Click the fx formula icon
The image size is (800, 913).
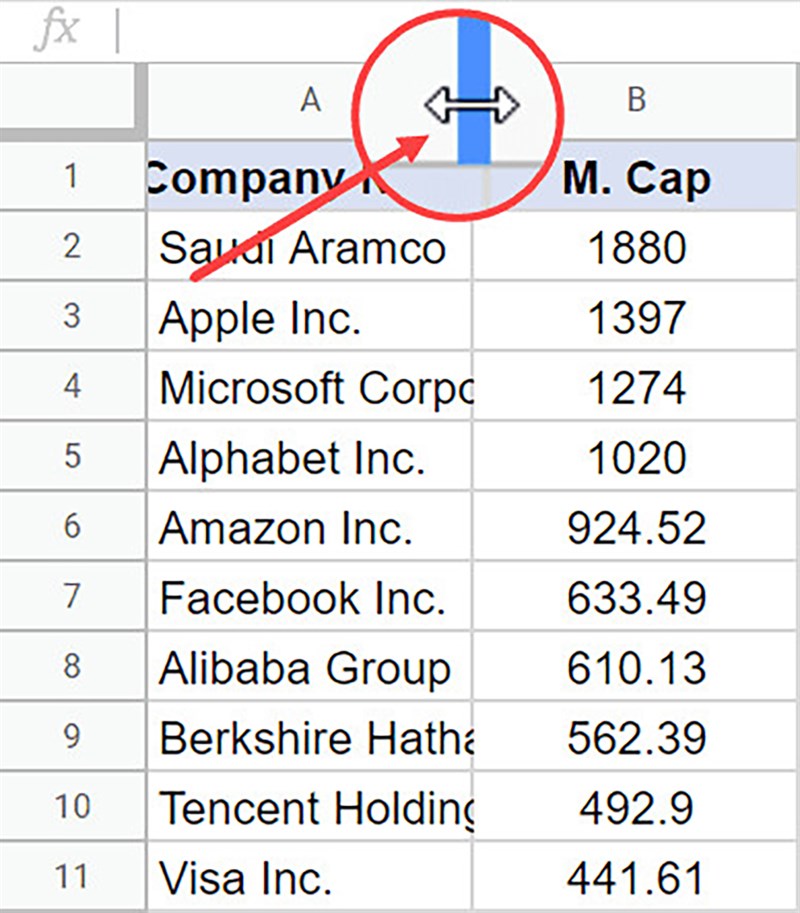click(57, 30)
